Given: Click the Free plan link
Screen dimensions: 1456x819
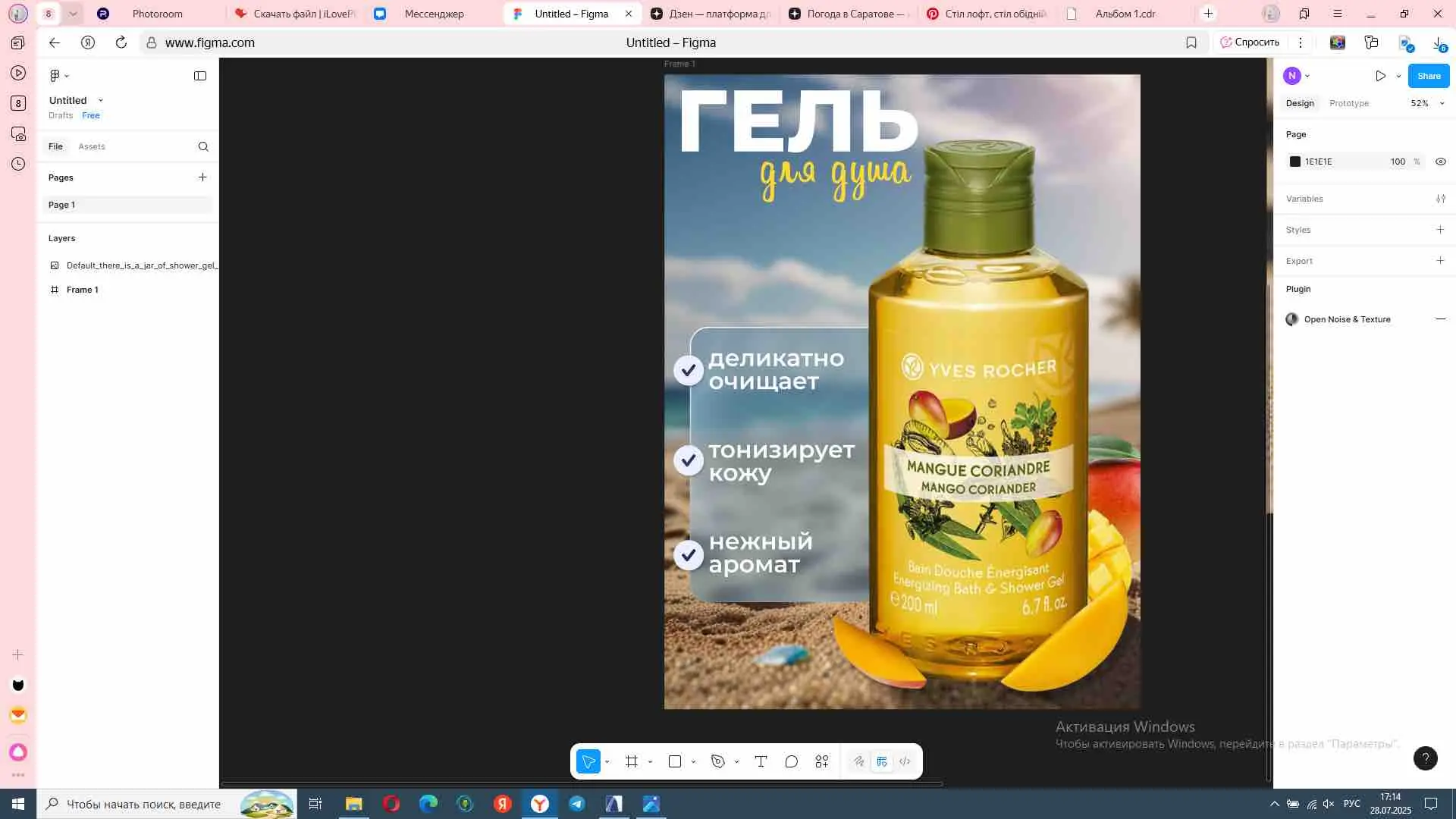Looking at the screenshot, I should click(91, 115).
